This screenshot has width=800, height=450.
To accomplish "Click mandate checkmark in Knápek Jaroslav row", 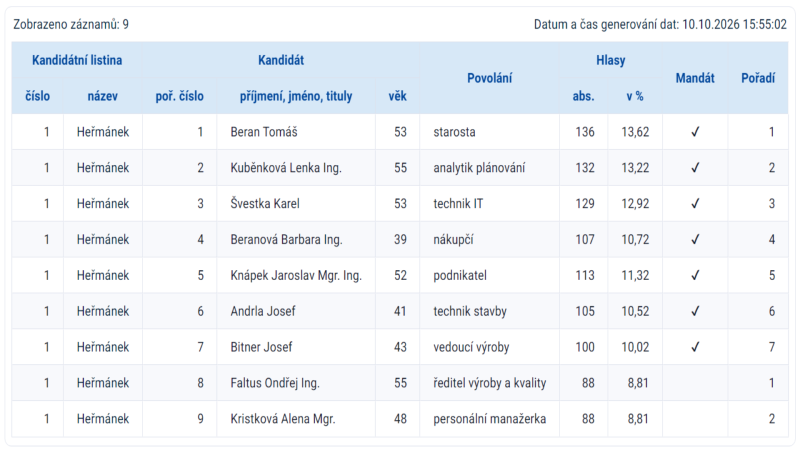I will pyautogui.click(x=695, y=276).
